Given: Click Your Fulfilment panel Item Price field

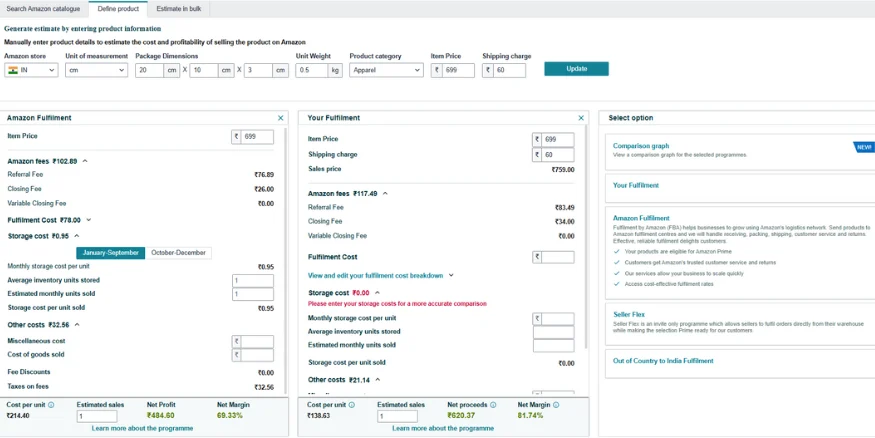Looking at the screenshot, I should [x=557, y=139].
